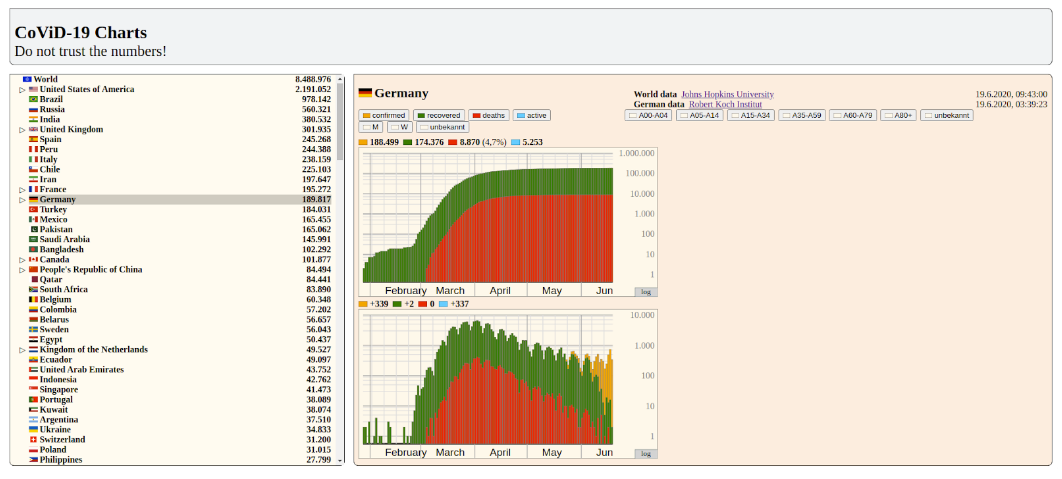Select the Argentina row name
This screenshot has width=1062, height=479.
point(58,420)
